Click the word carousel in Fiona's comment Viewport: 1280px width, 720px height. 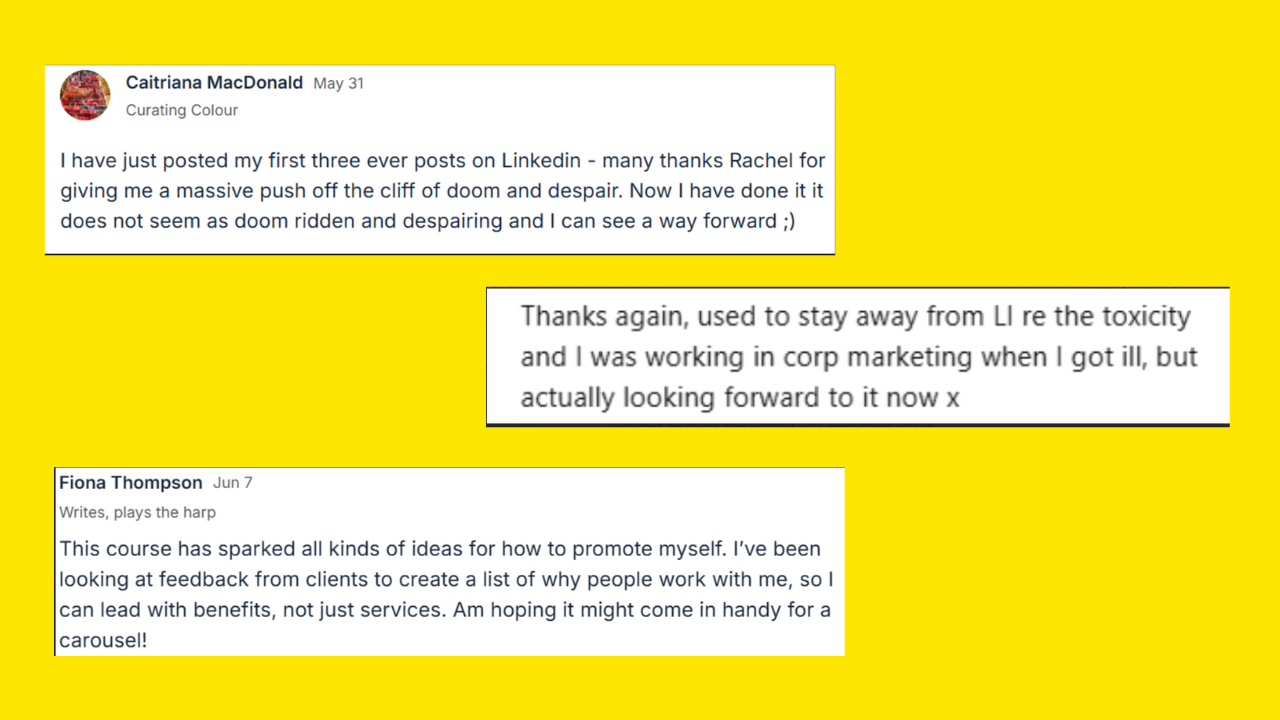click(100, 640)
